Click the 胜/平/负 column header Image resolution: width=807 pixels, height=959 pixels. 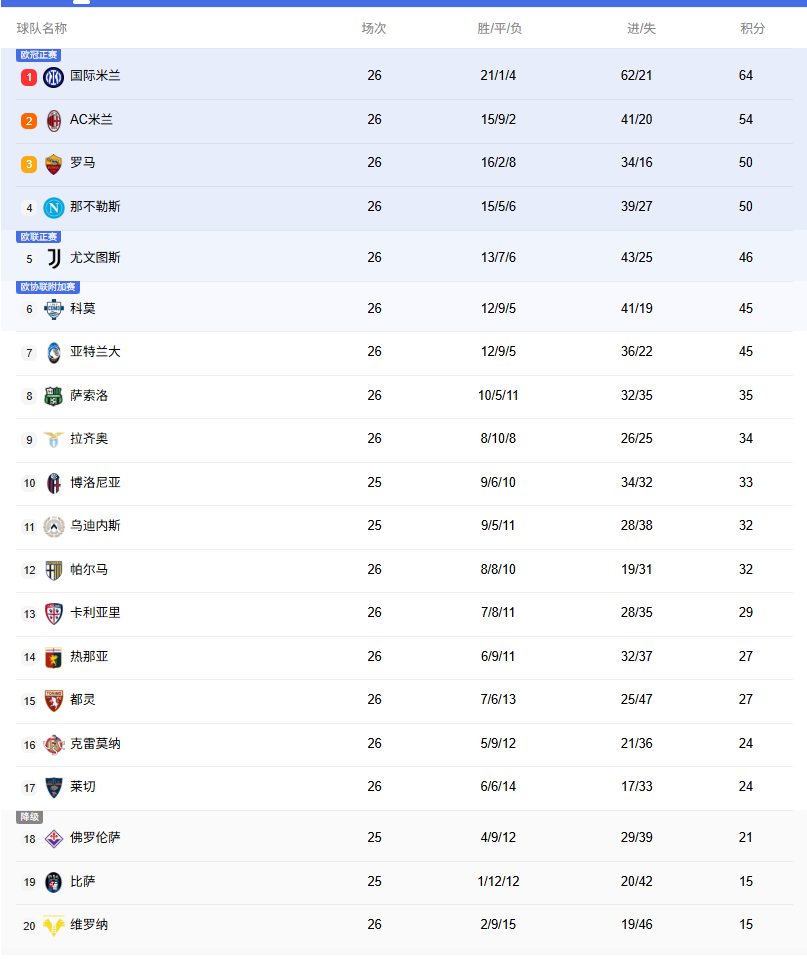tap(499, 28)
